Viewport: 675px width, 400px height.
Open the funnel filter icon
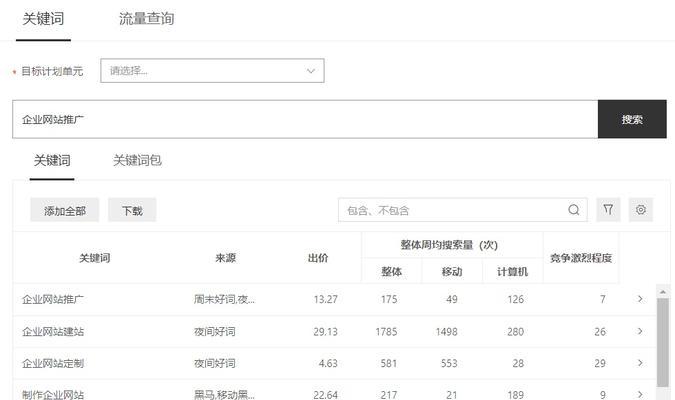(608, 210)
